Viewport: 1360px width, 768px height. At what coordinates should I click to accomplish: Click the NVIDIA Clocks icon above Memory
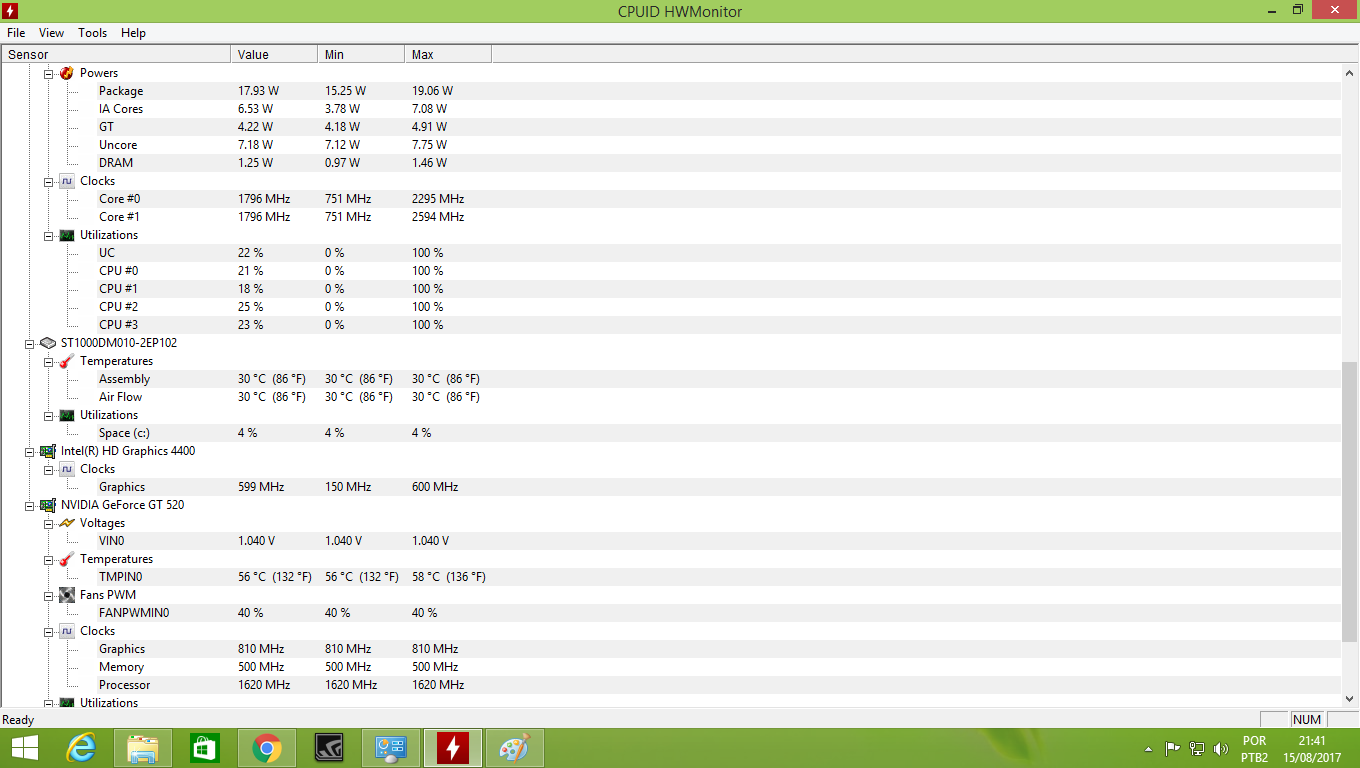pos(66,631)
